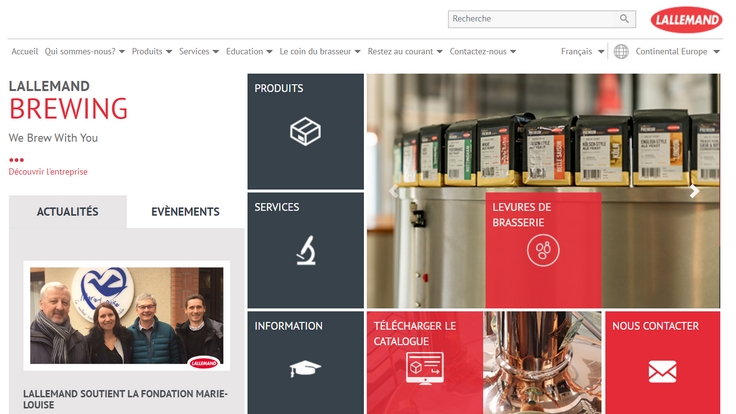The width and height of the screenshot is (736, 414).
Task: Expand the Produits navigation dropdown
Action: [x=152, y=51]
